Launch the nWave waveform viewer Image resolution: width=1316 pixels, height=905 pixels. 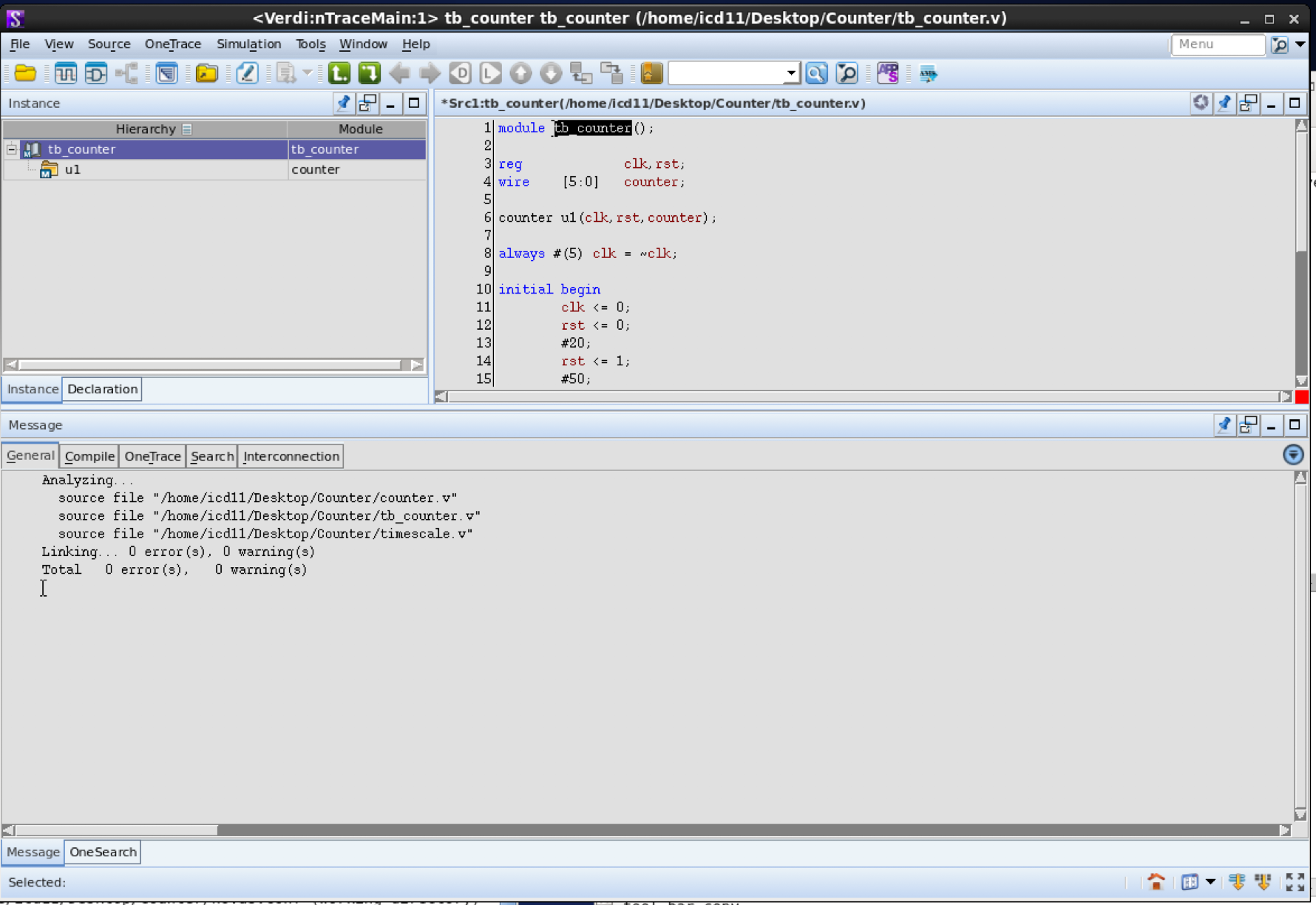click(x=65, y=73)
